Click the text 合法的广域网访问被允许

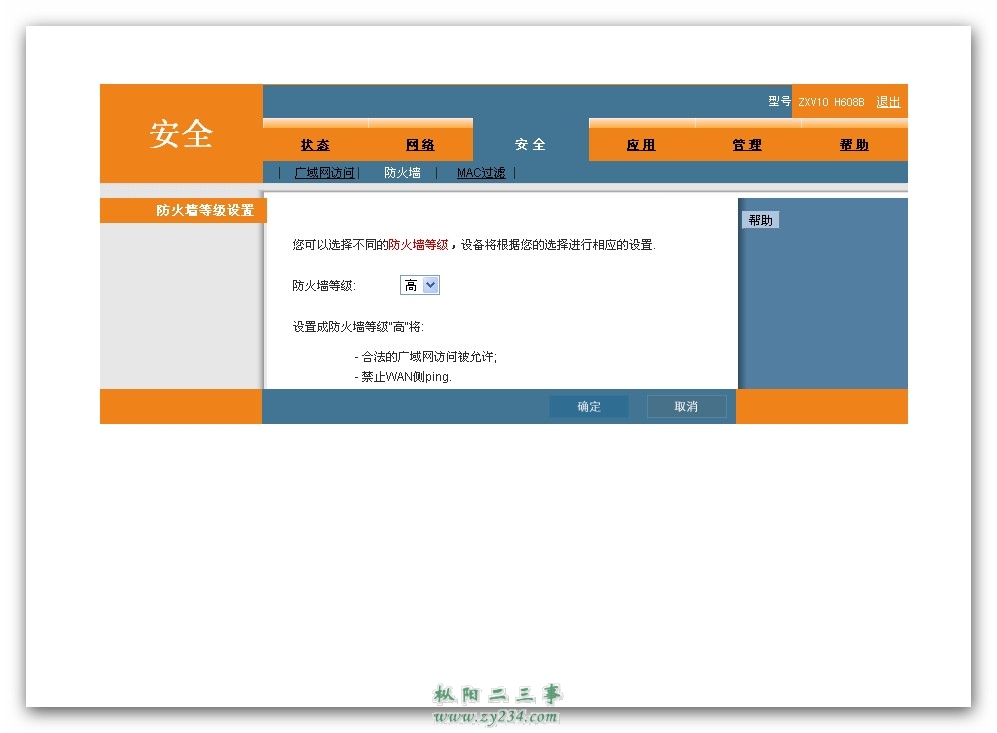point(429,357)
